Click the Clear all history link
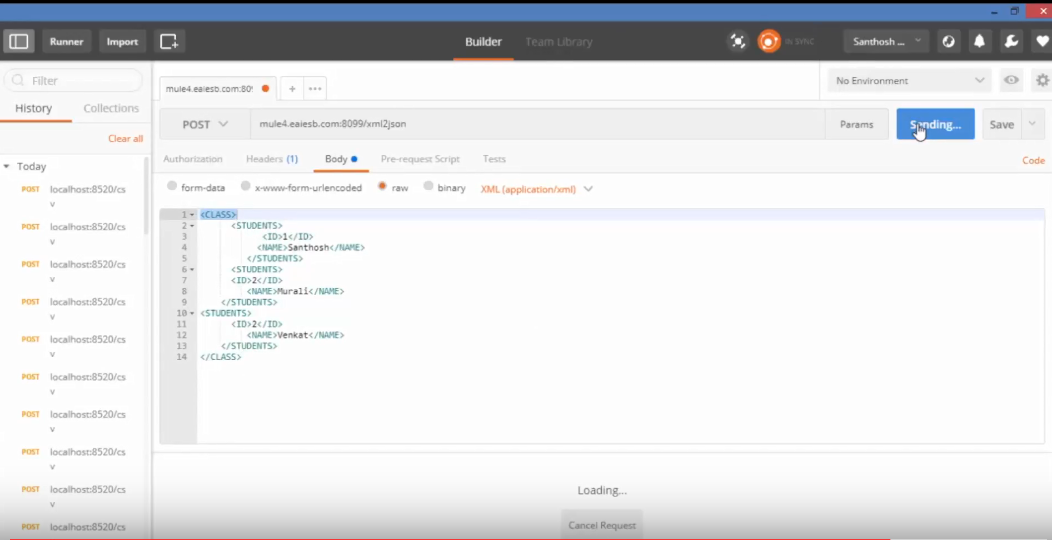Viewport: 1052px width, 540px height. click(125, 138)
